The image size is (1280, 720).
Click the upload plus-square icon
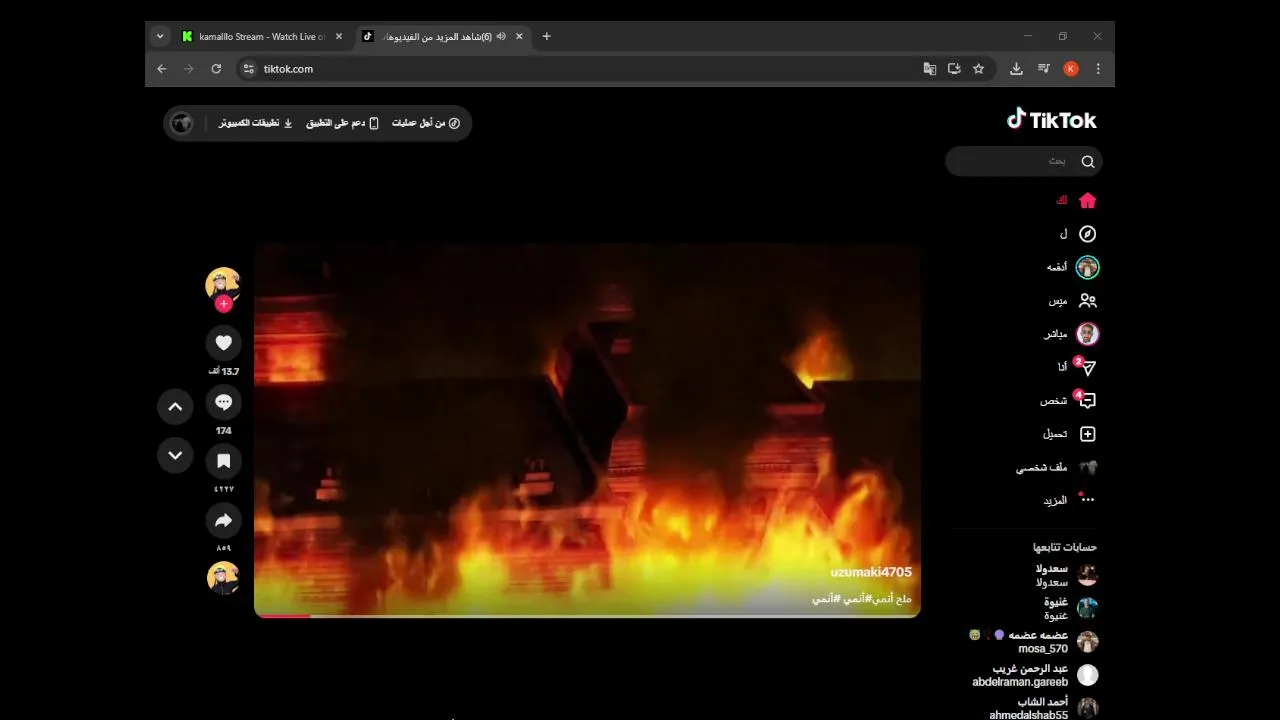click(x=1088, y=434)
